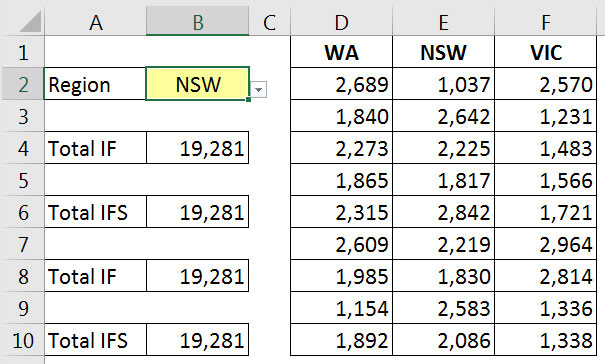Select NSW value 2,583

443,308
